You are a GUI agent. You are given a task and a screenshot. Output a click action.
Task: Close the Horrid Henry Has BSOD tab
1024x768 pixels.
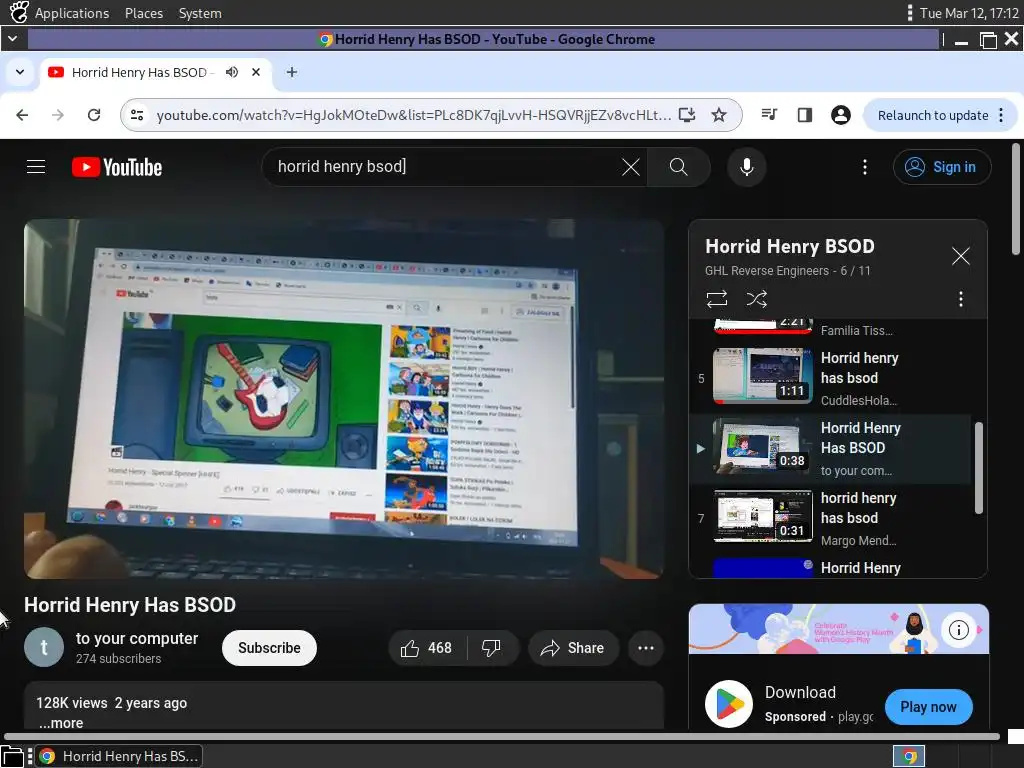coord(256,72)
